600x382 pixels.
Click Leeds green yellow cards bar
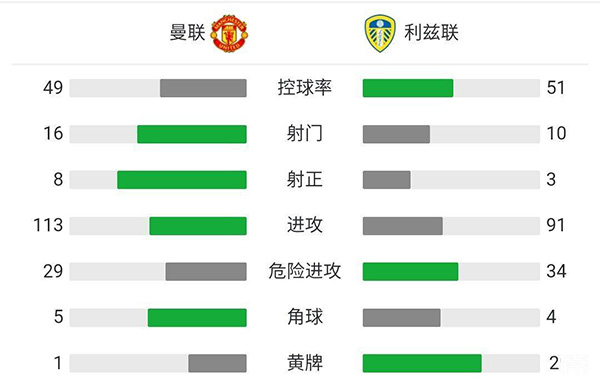[422, 363]
